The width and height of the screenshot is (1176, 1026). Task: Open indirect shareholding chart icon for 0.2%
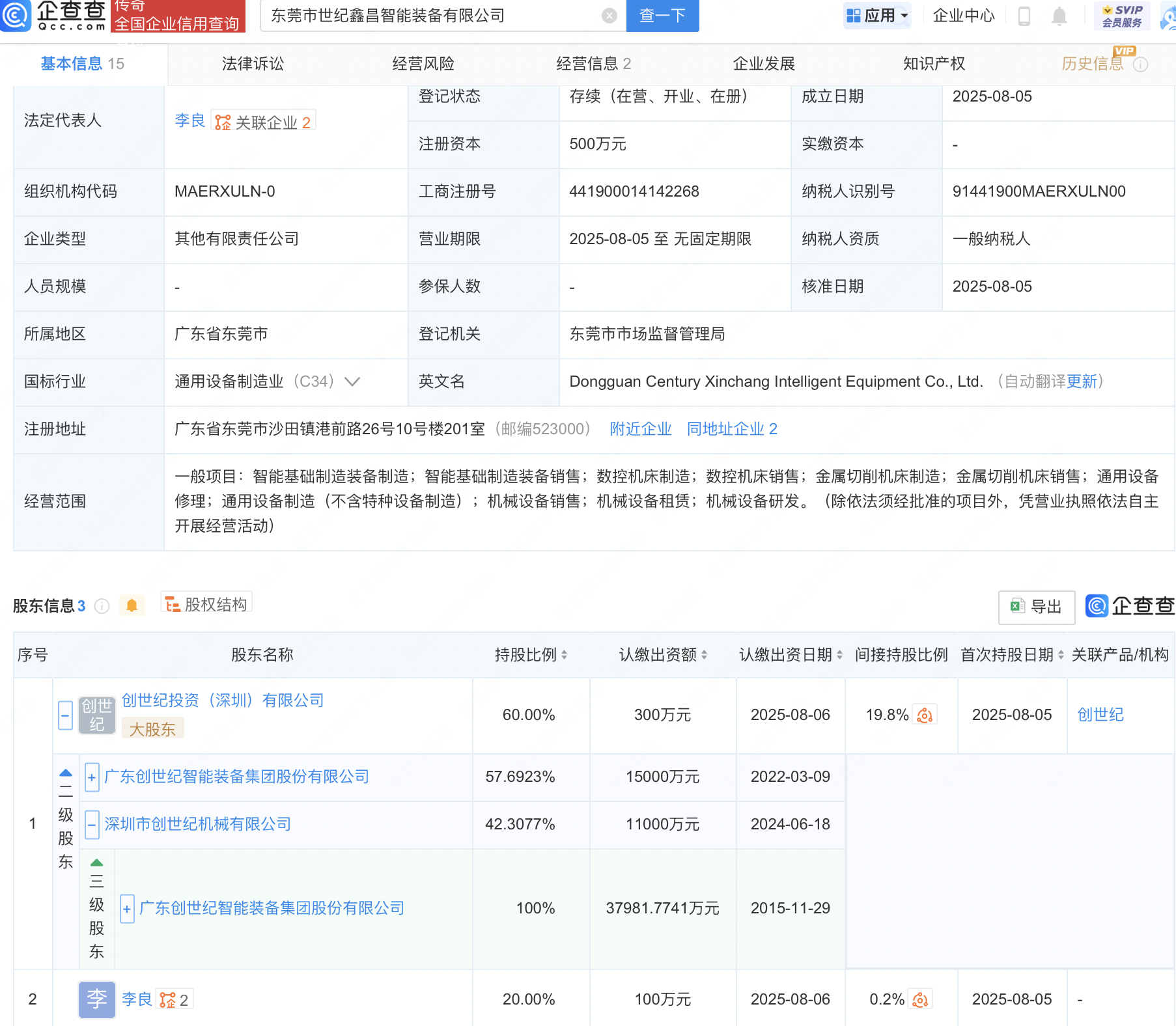coord(920,999)
